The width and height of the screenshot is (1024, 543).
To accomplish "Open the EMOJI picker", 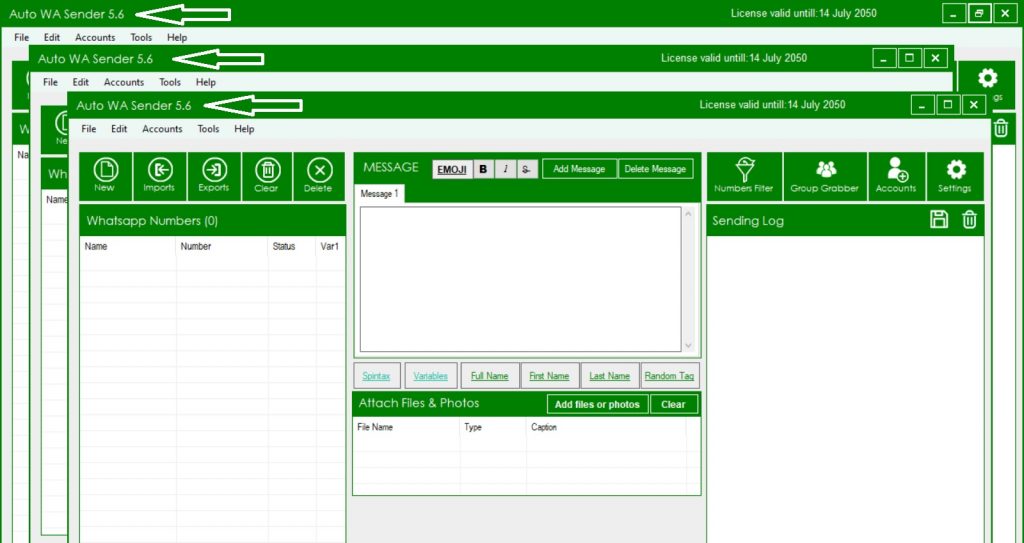I will pos(451,169).
